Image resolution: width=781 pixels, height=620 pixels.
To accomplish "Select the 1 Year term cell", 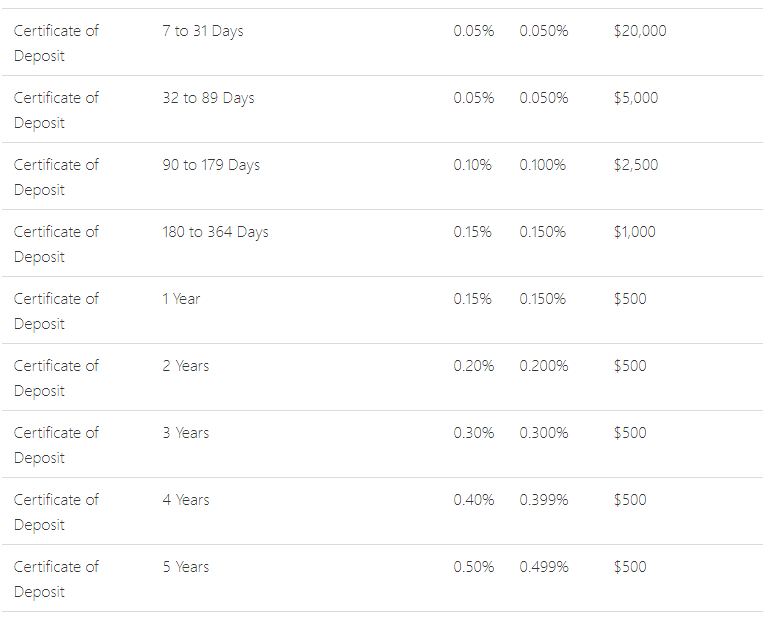I will pyautogui.click(x=181, y=299).
